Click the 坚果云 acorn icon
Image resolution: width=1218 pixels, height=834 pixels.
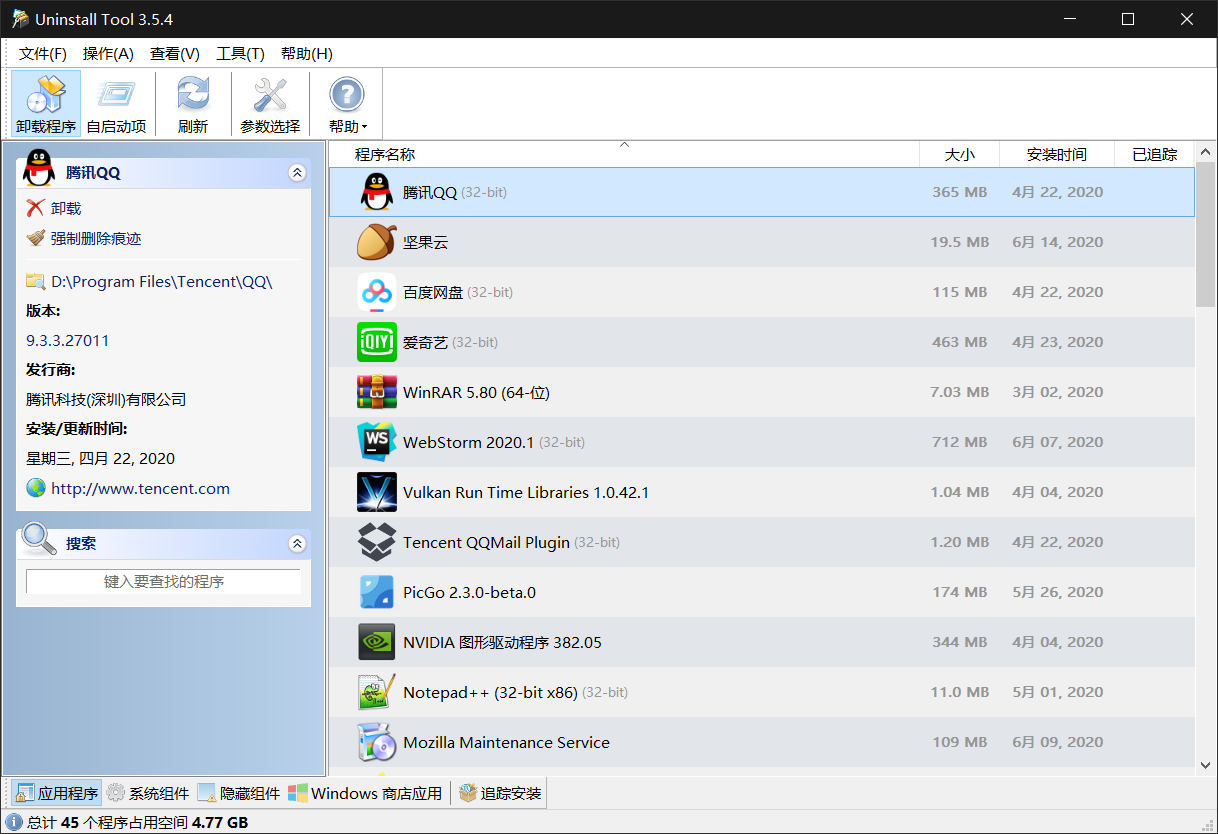pos(377,242)
